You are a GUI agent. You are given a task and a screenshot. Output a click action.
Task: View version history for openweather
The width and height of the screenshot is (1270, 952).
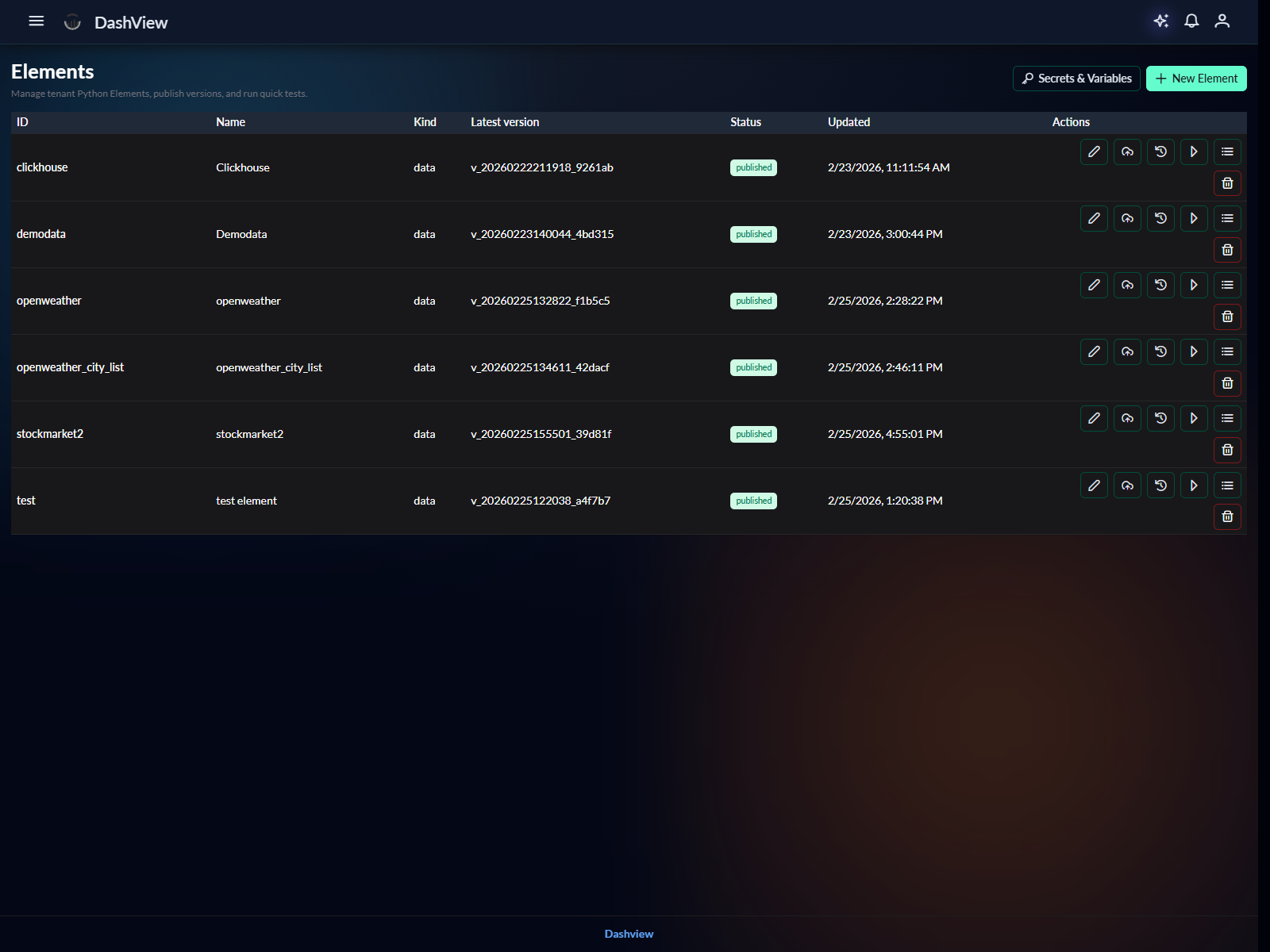pos(1160,285)
